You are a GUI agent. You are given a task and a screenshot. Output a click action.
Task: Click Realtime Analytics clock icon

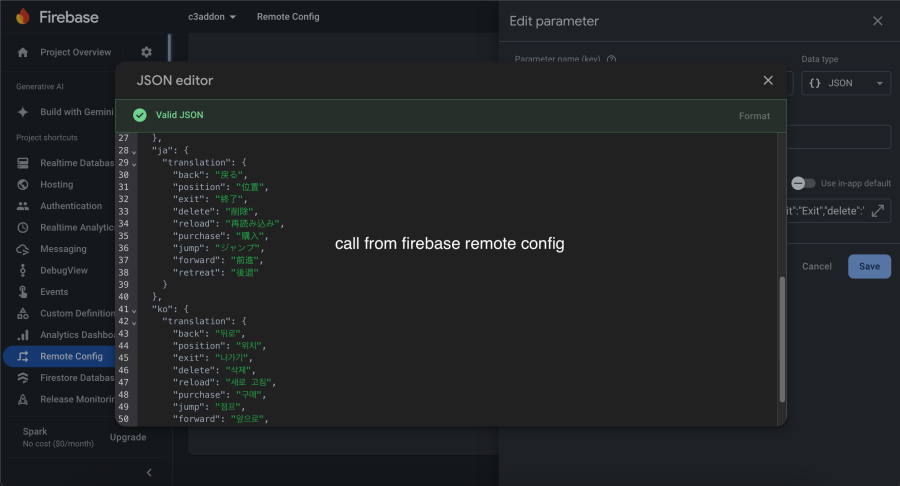click(x=23, y=228)
